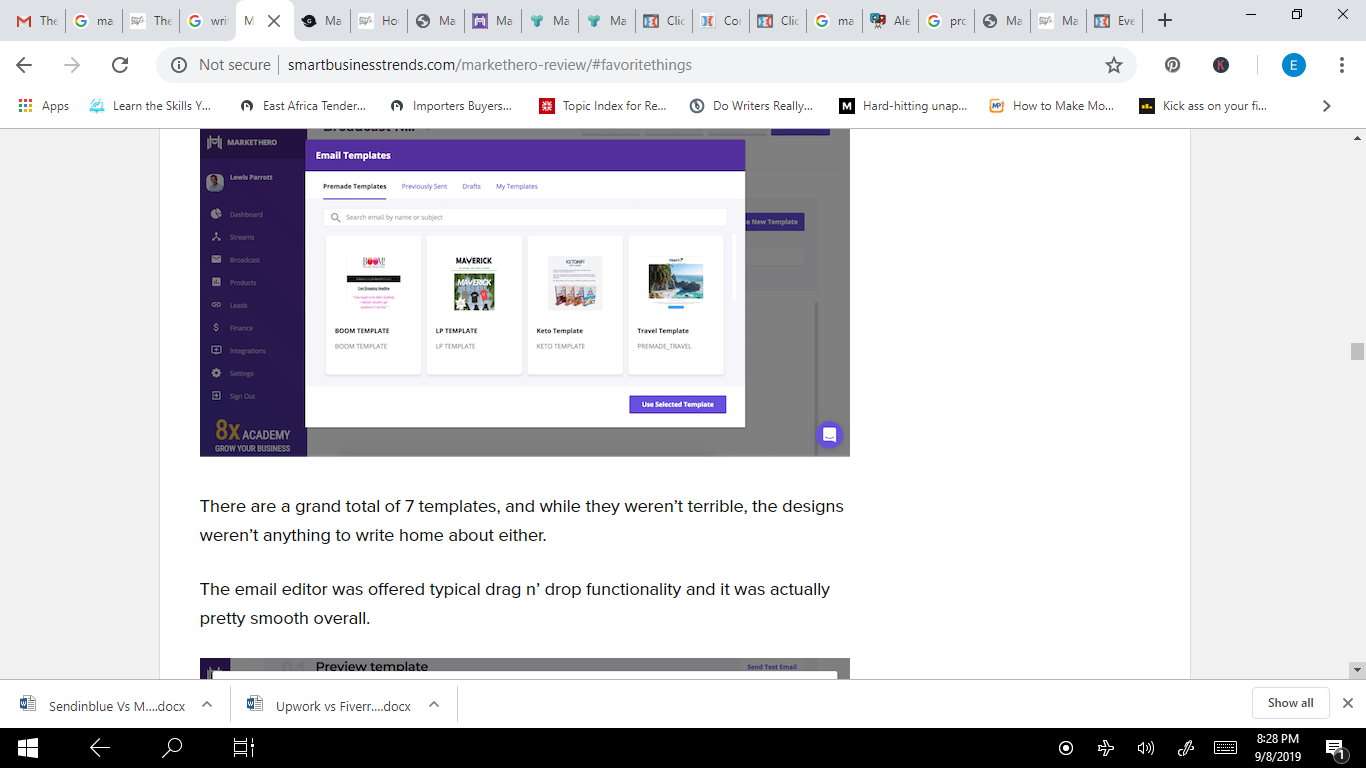Open a new tab with the plus button
Viewport: 1366px width, 768px height.
[1164, 20]
